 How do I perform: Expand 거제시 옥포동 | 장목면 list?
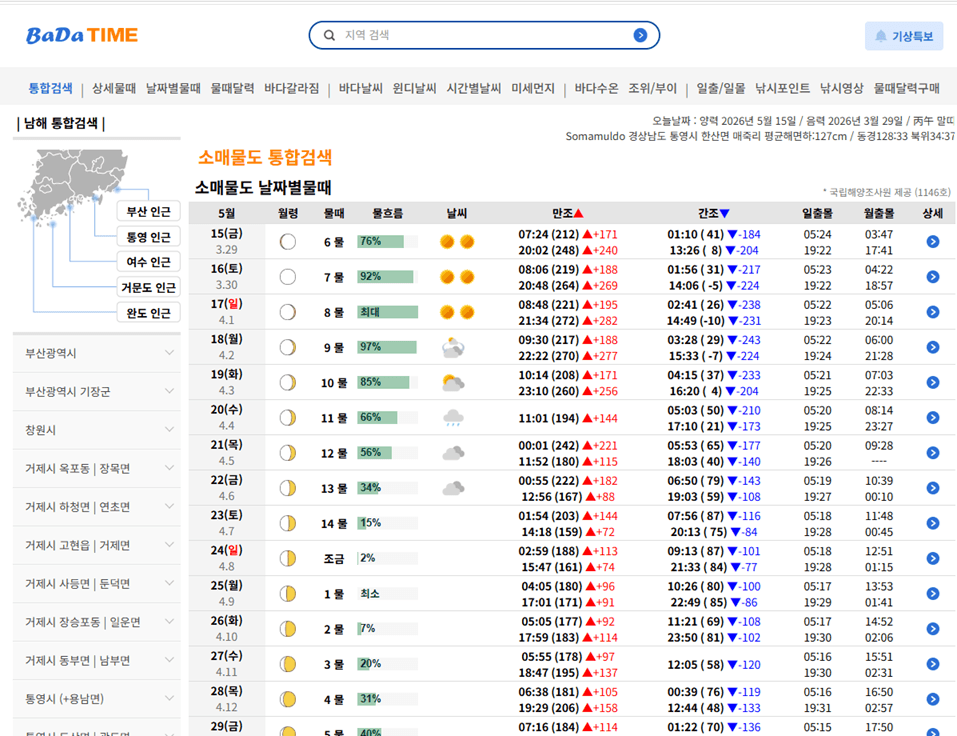pyautogui.click(x=96, y=469)
